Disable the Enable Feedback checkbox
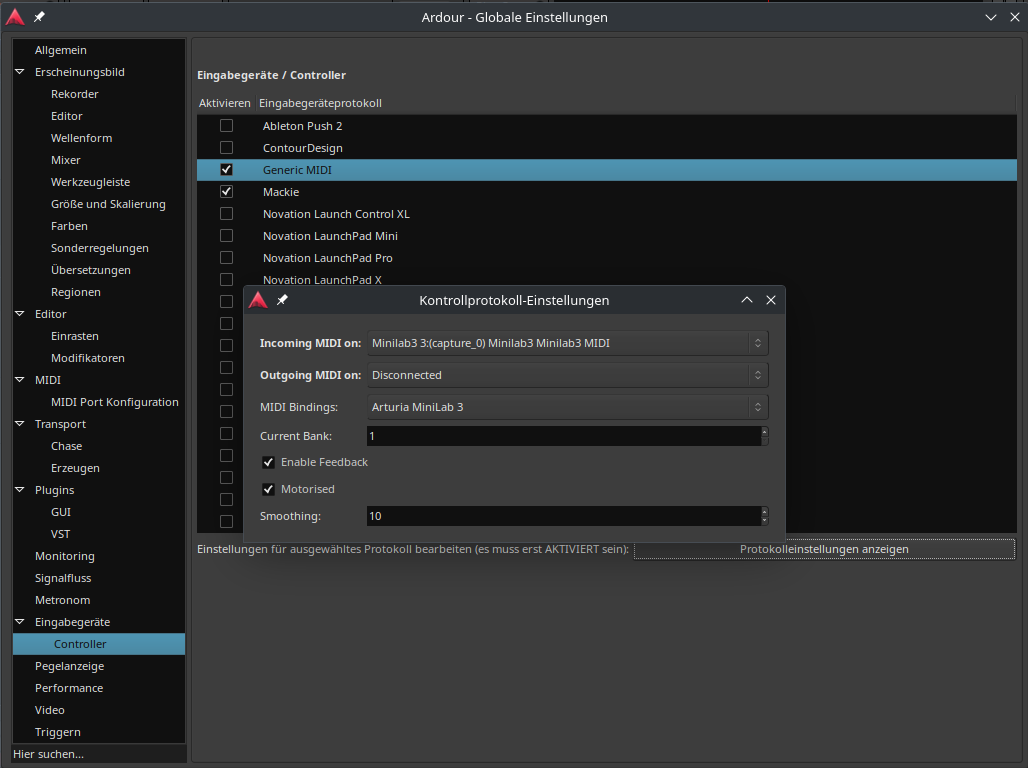This screenshot has width=1028, height=768. (x=268, y=462)
